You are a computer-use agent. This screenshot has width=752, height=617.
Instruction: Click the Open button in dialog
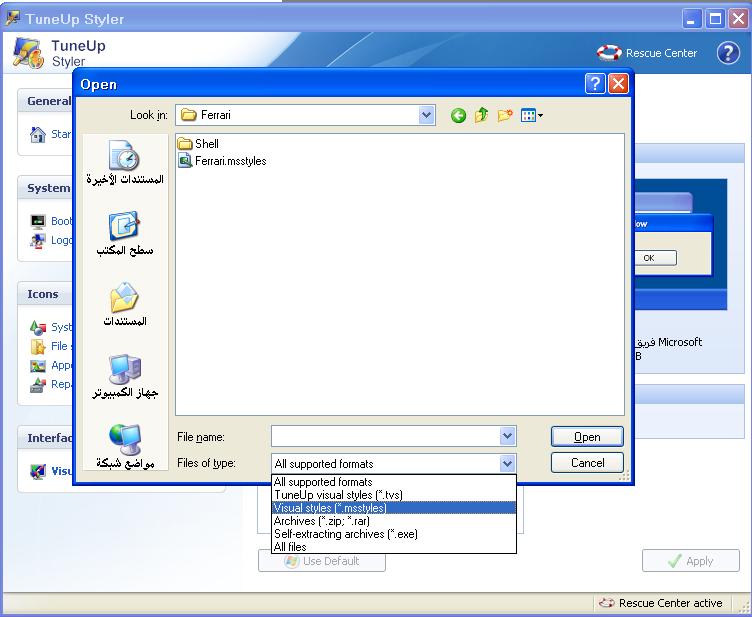pyautogui.click(x=587, y=437)
